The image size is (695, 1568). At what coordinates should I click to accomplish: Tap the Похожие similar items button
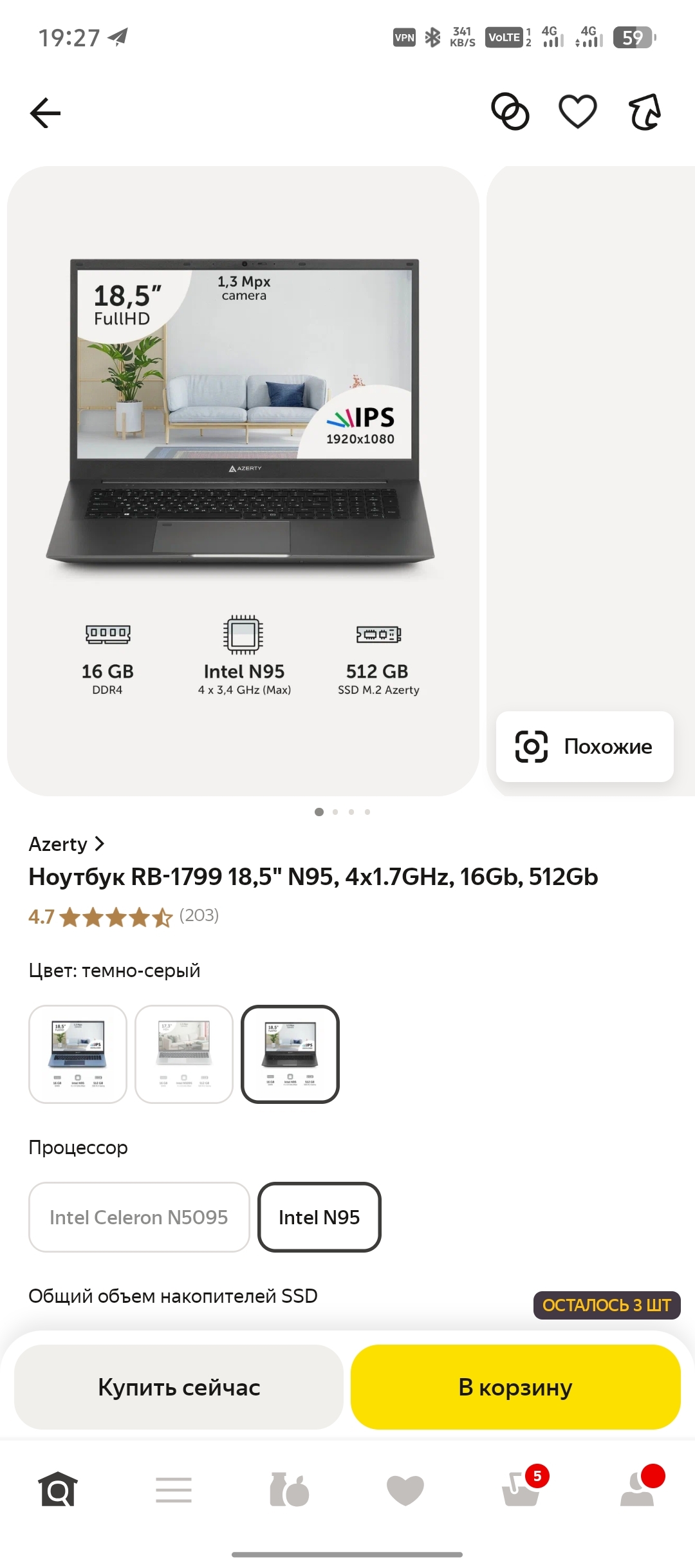[x=585, y=747]
